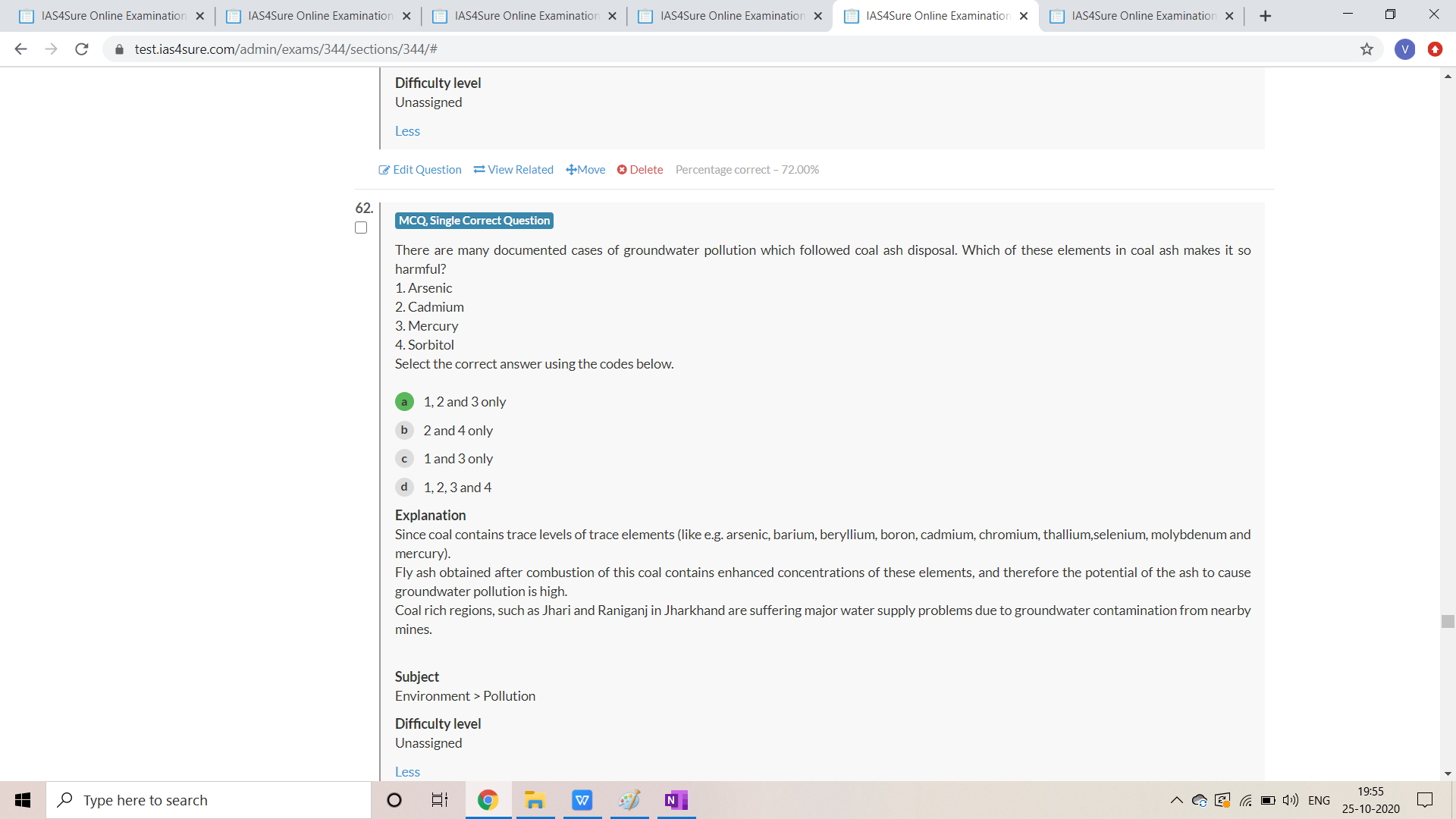Click the Edit Question pencil icon

384,170
